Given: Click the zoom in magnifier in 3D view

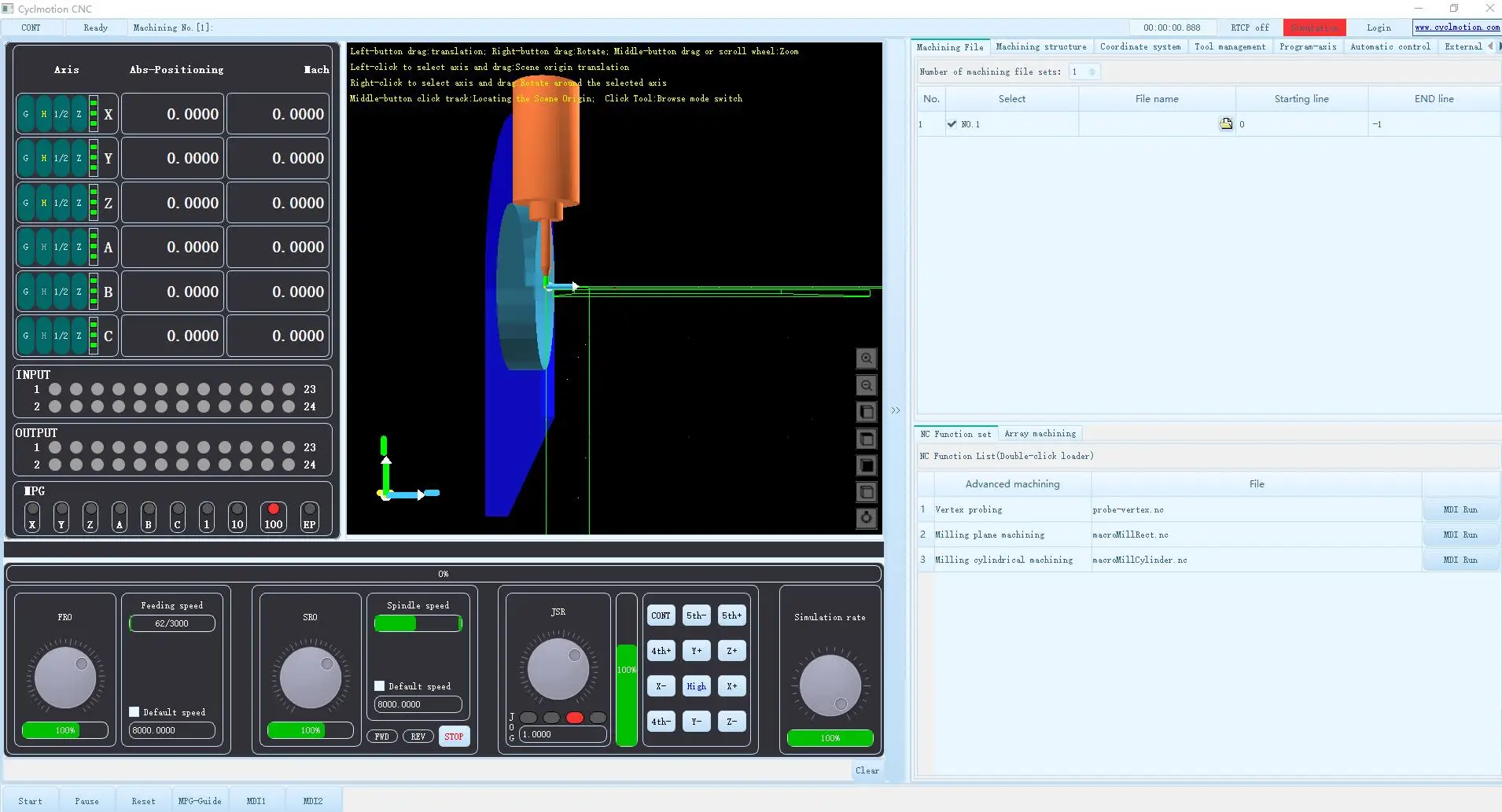Looking at the screenshot, I should click(x=866, y=358).
